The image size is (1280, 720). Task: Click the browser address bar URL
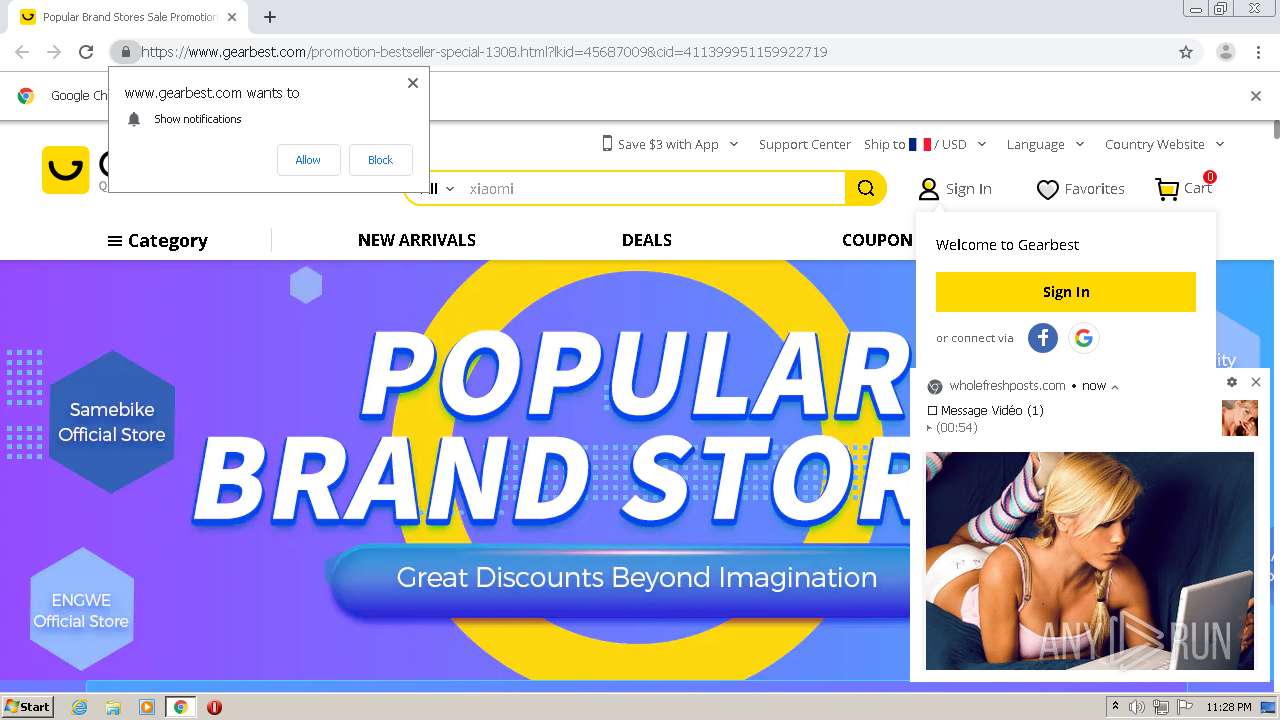tap(484, 52)
